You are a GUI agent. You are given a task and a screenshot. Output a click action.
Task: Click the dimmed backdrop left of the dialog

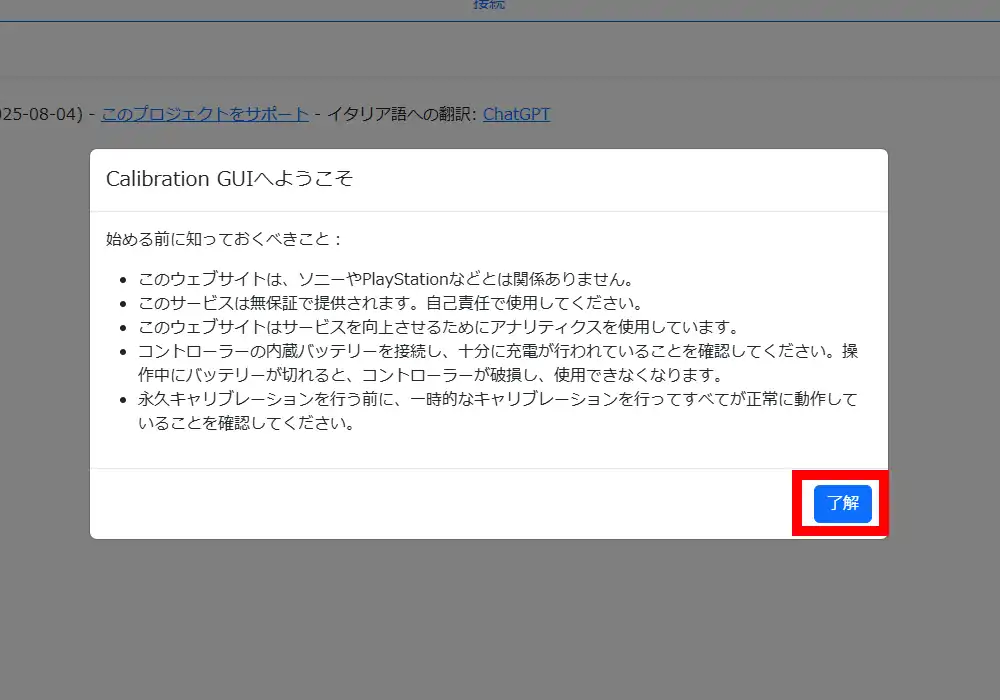tap(45, 350)
